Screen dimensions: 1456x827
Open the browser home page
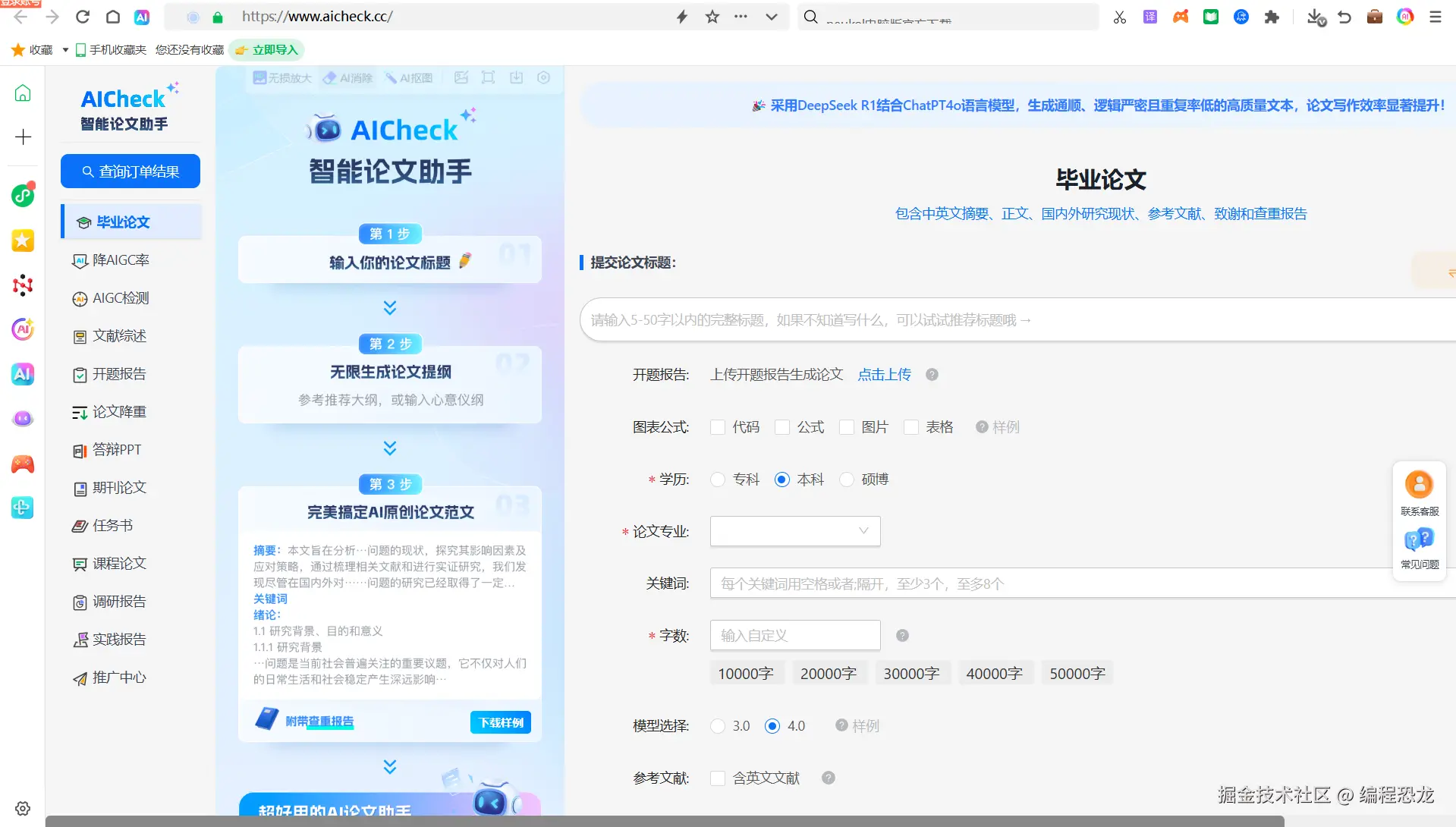[x=112, y=17]
